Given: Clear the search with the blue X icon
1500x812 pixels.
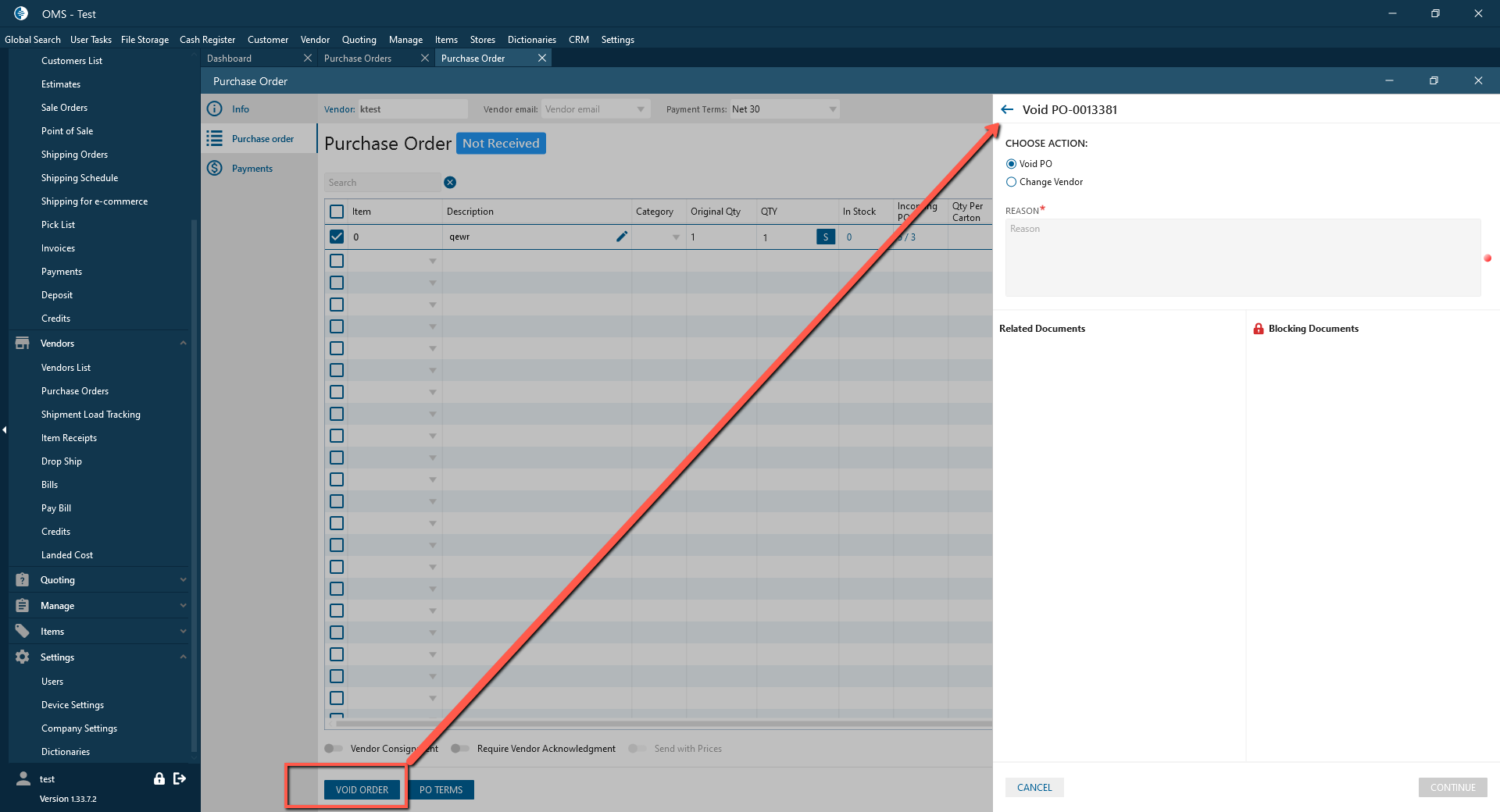Looking at the screenshot, I should 450,182.
